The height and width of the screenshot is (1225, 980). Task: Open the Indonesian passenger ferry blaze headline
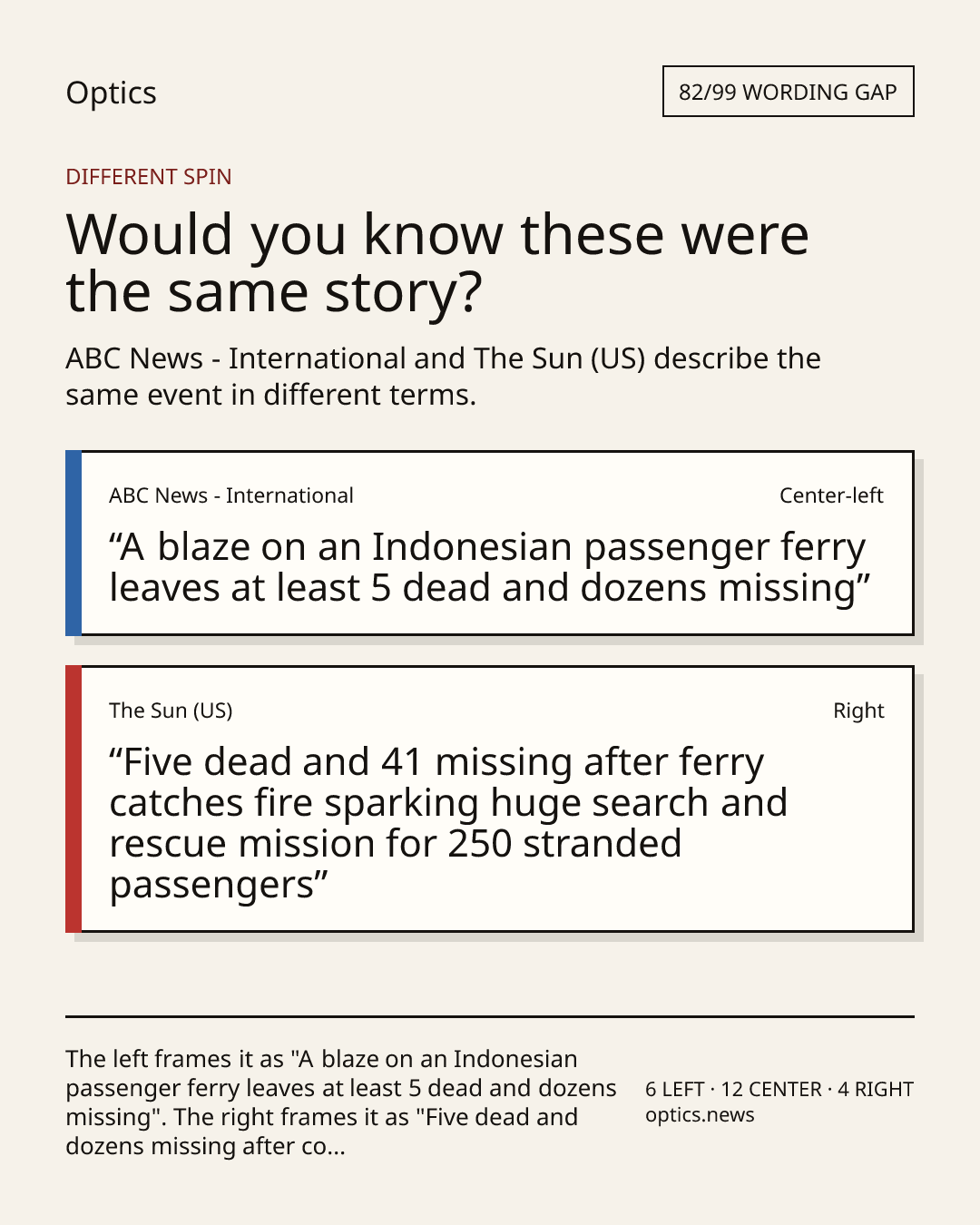click(490, 567)
